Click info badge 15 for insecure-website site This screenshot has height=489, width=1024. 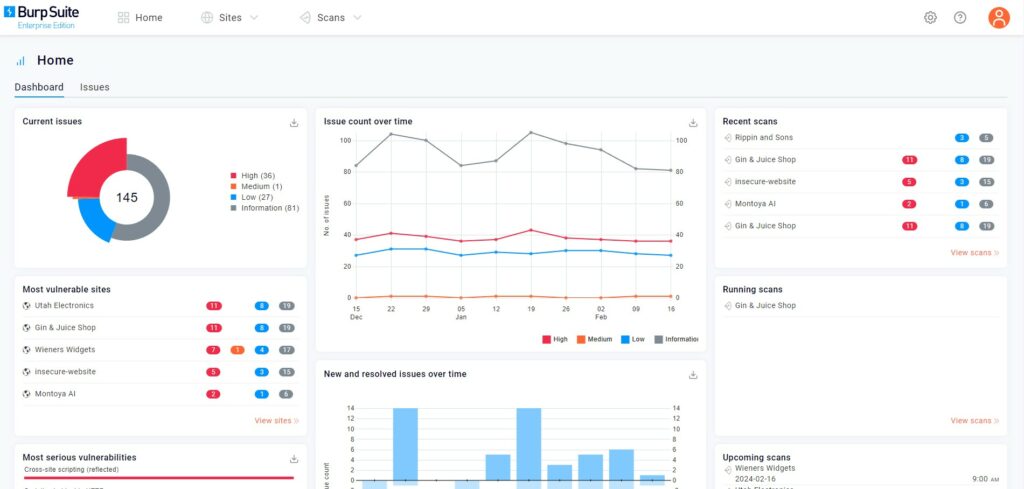287,372
